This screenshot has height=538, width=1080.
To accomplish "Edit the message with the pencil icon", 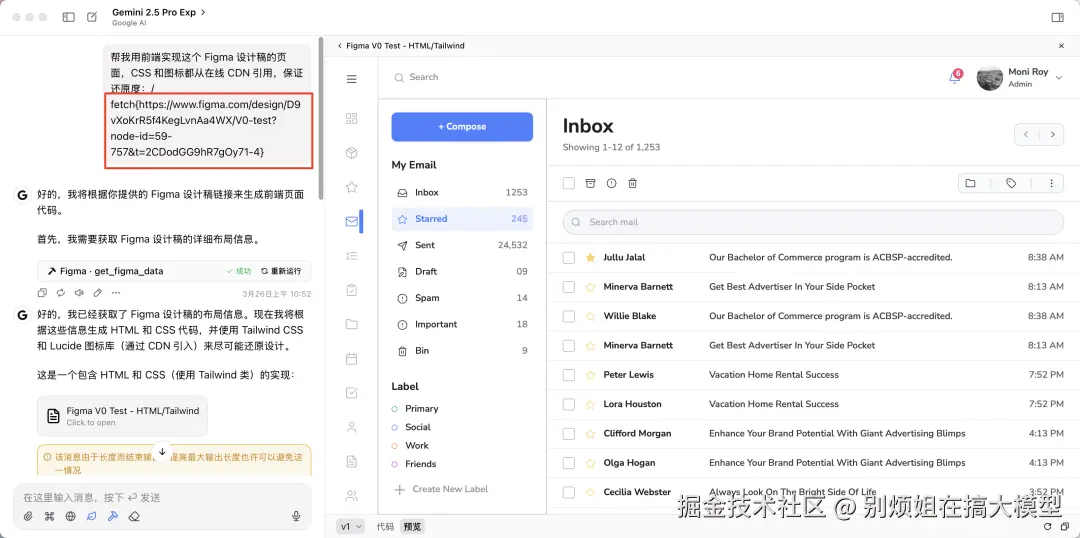I will 98,293.
